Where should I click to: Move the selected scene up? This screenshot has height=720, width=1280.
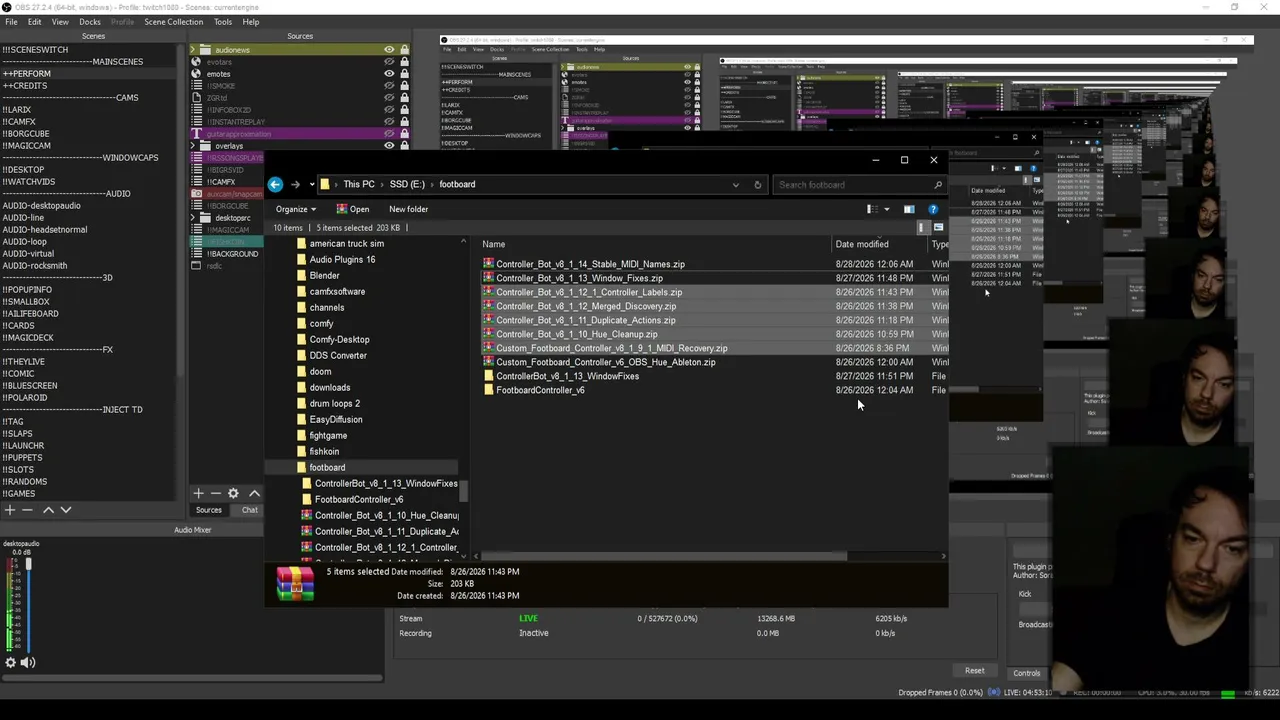[48, 510]
